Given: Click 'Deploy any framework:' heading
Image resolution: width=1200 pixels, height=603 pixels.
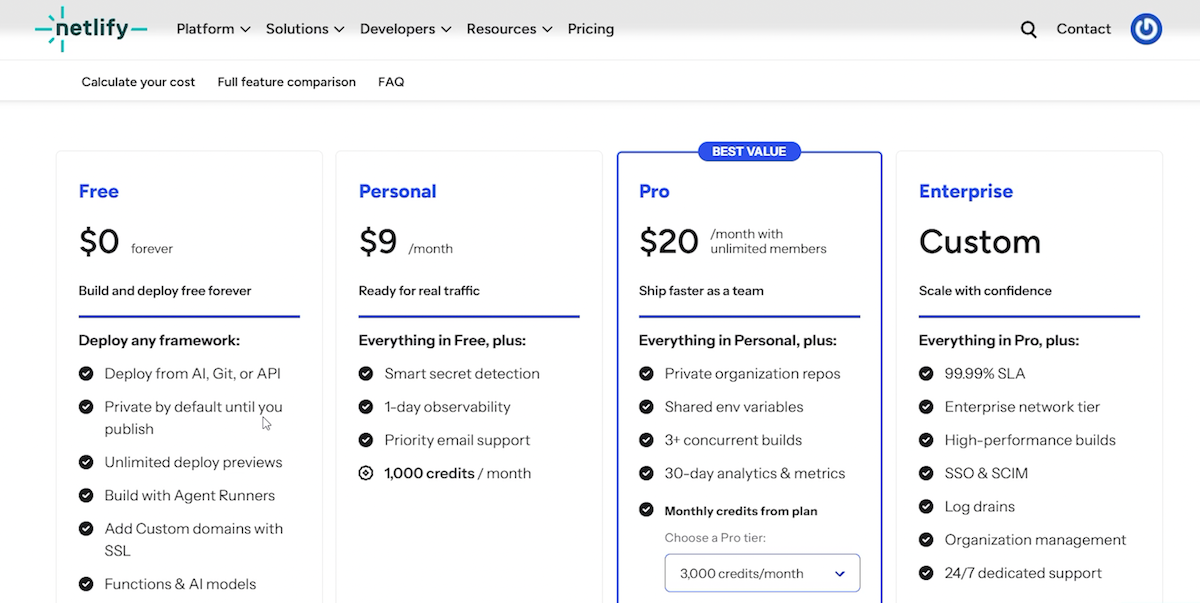Looking at the screenshot, I should [x=159, y=341].
